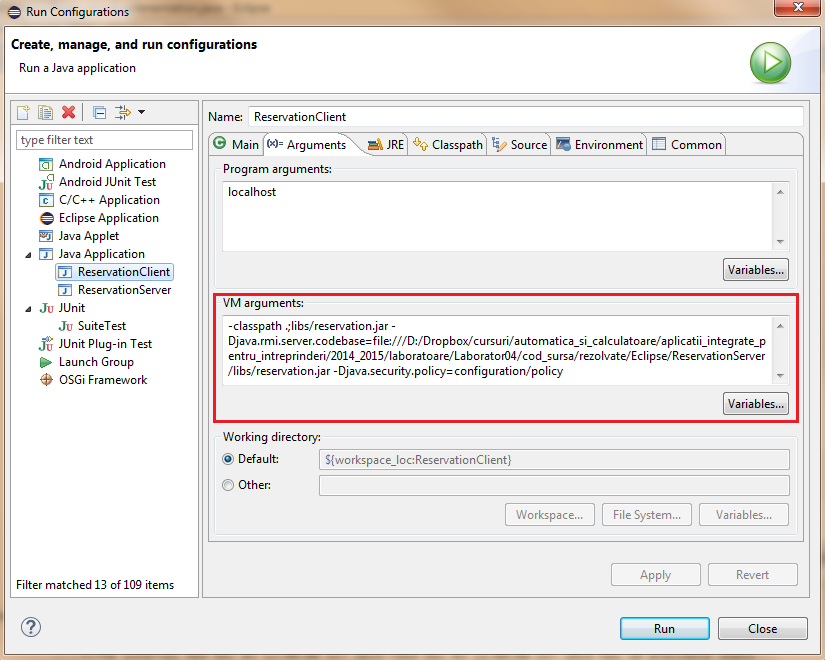Click the Variables... button in Working directory

pos(743,515)
